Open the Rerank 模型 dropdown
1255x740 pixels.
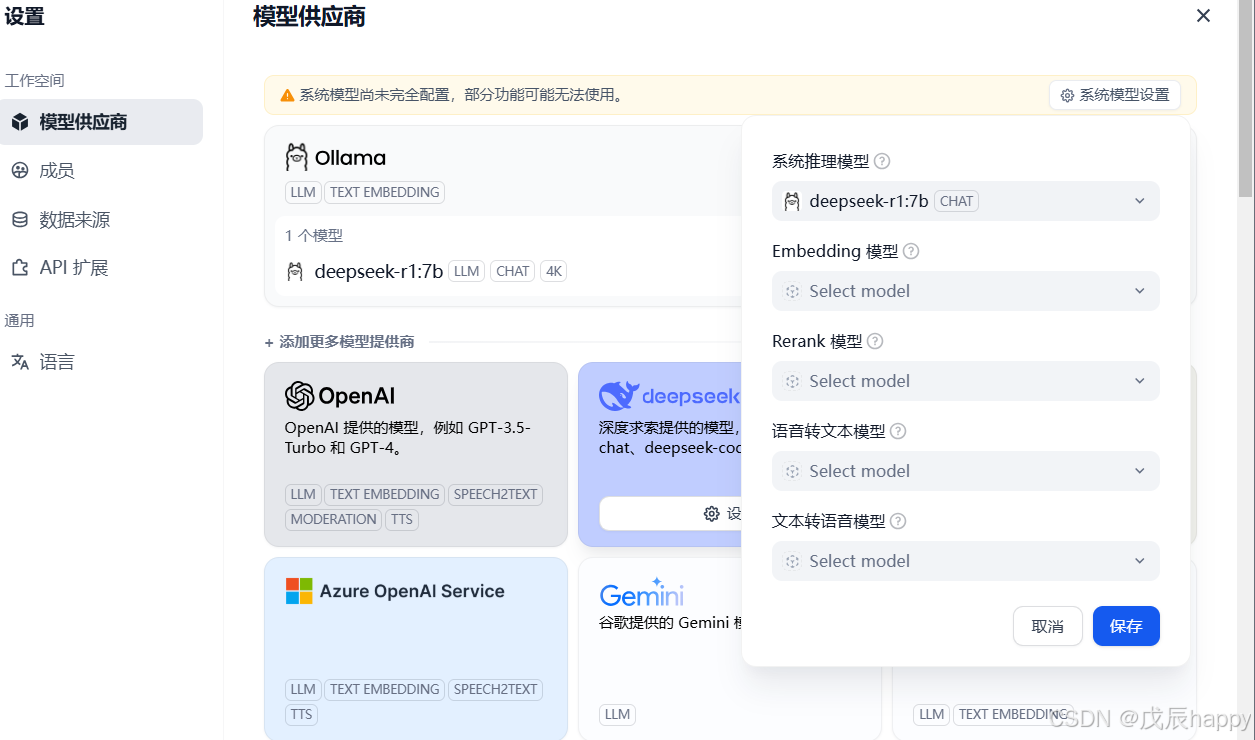(x=966, y=381)
